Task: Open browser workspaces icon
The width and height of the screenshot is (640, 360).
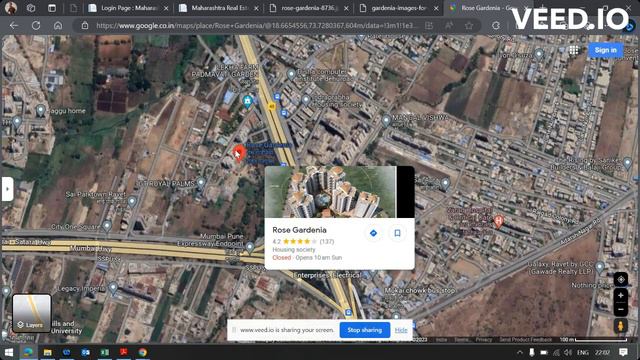Action: [31, 8]
